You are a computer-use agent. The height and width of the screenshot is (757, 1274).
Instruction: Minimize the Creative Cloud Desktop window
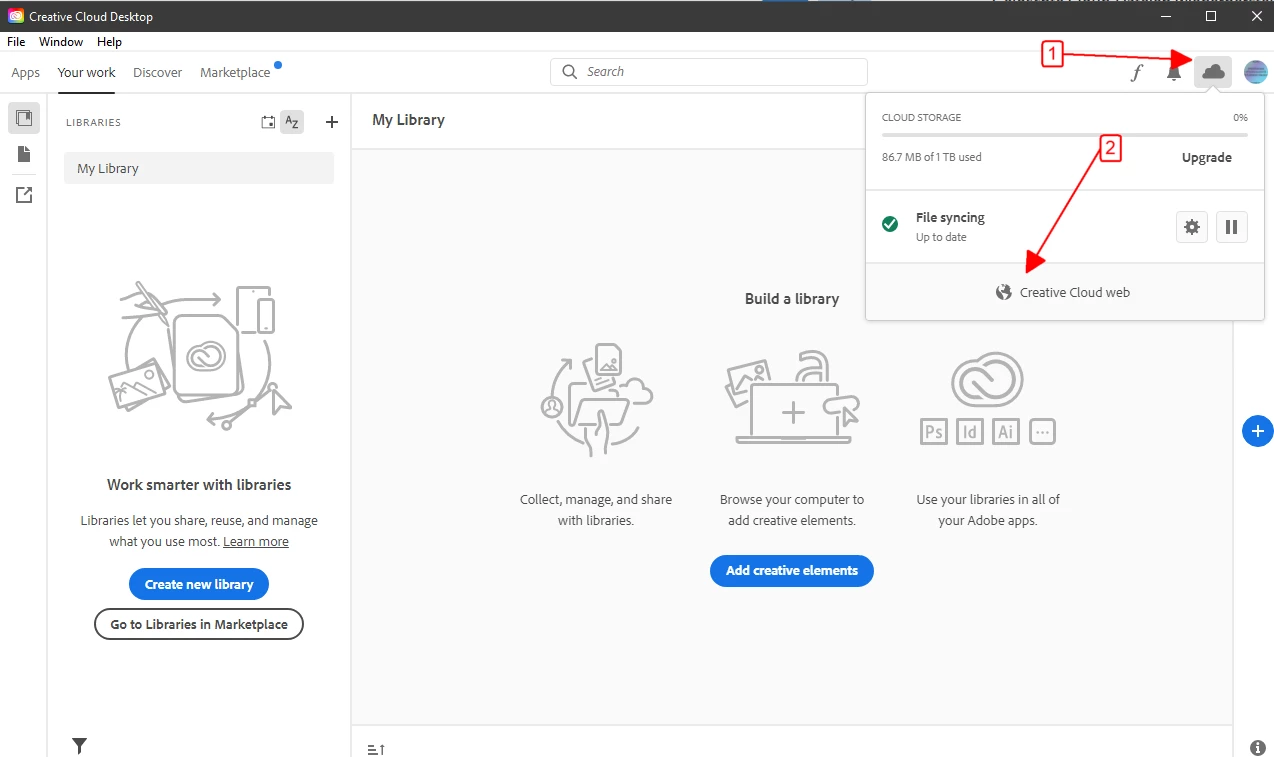click(1165, 16)
